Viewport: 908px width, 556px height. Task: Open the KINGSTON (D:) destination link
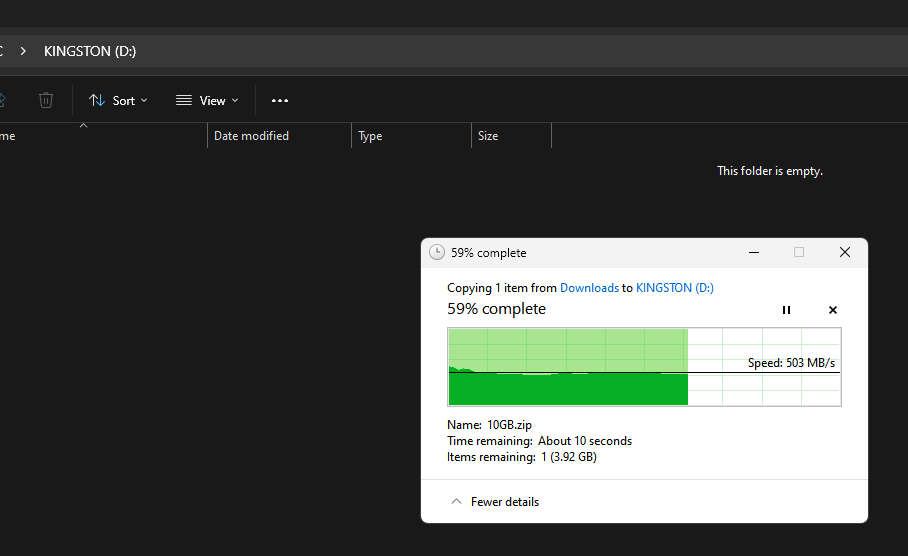pyautogui.click(x=675, y=288)
